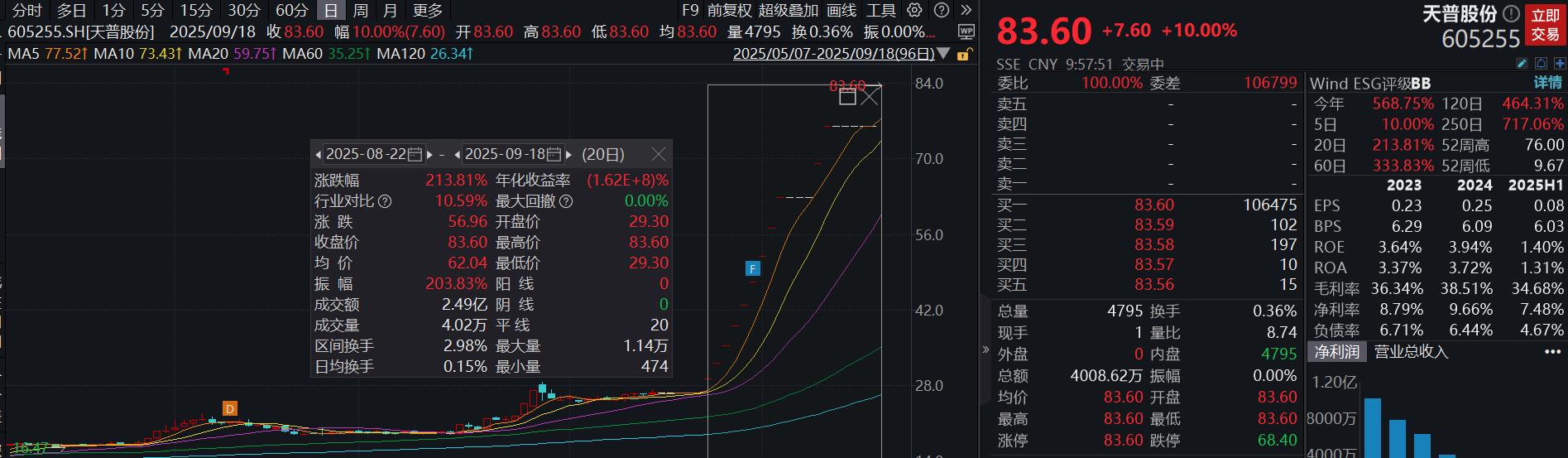Click stock code 605255.SH[天普股份] label
Image resolution: width=1568 pixels, height=458 pixels.
[81, 31]
